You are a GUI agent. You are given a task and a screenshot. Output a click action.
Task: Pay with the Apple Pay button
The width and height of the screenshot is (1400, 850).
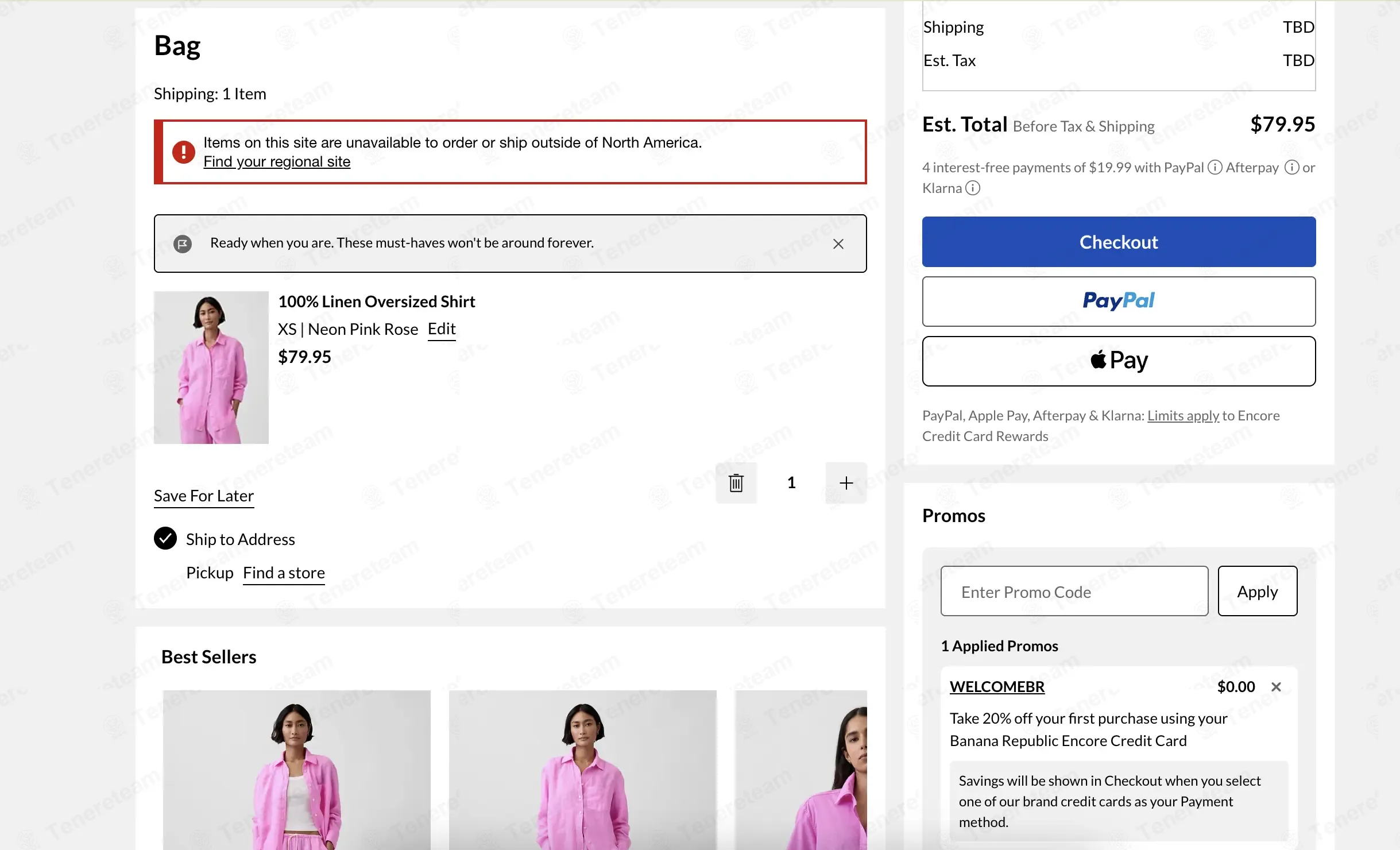1119,361
